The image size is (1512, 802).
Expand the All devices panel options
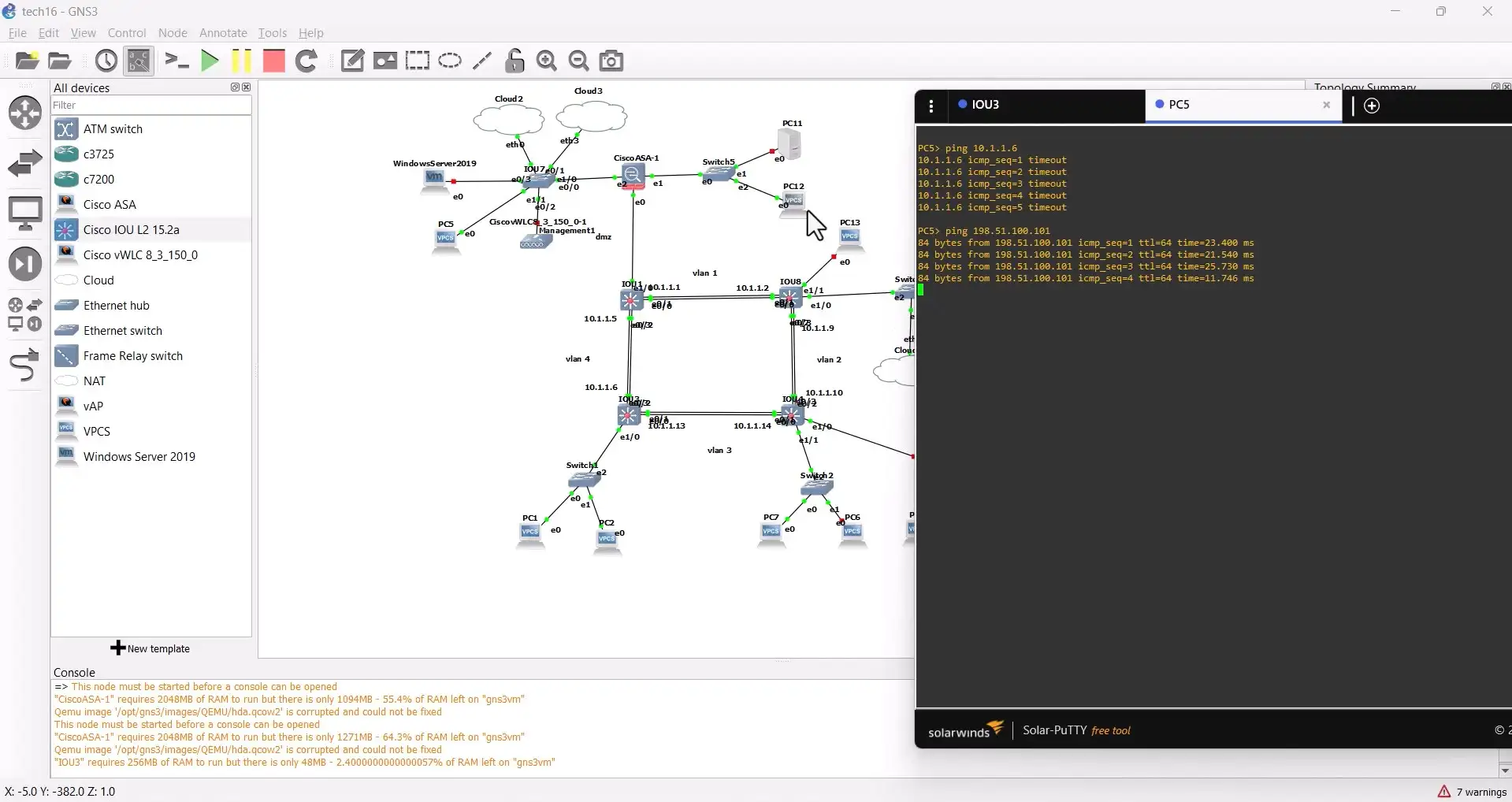(x=233, y=87)
